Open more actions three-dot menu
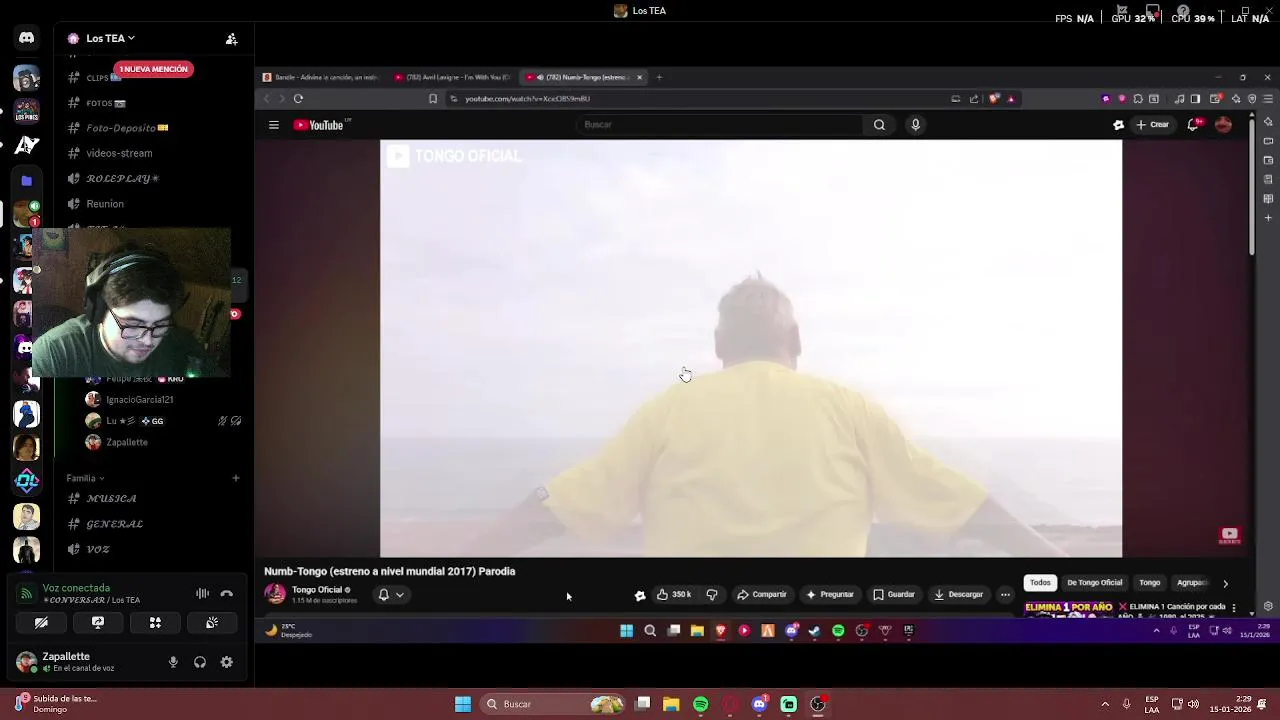The height and width of the screenshot is (720, 1280). 1005,595
